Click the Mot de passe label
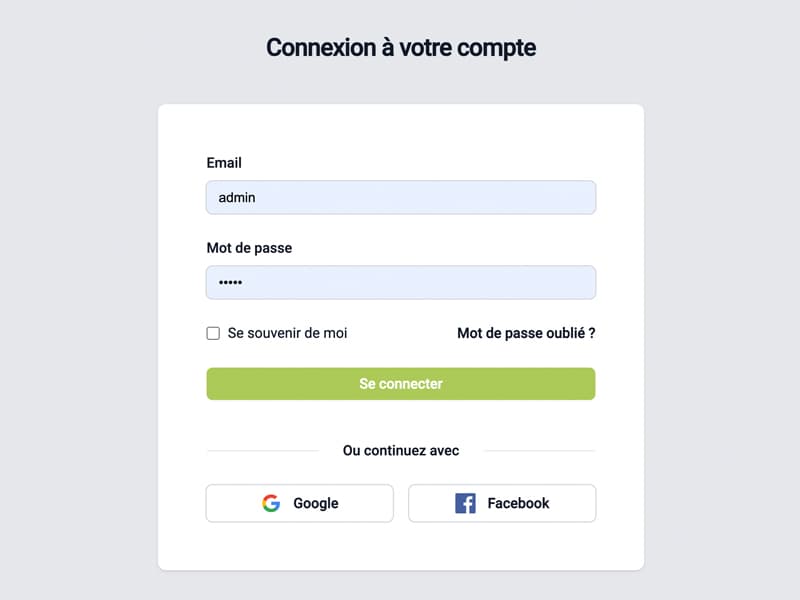Viewport: 800px width, 600px height. (250, 247)
